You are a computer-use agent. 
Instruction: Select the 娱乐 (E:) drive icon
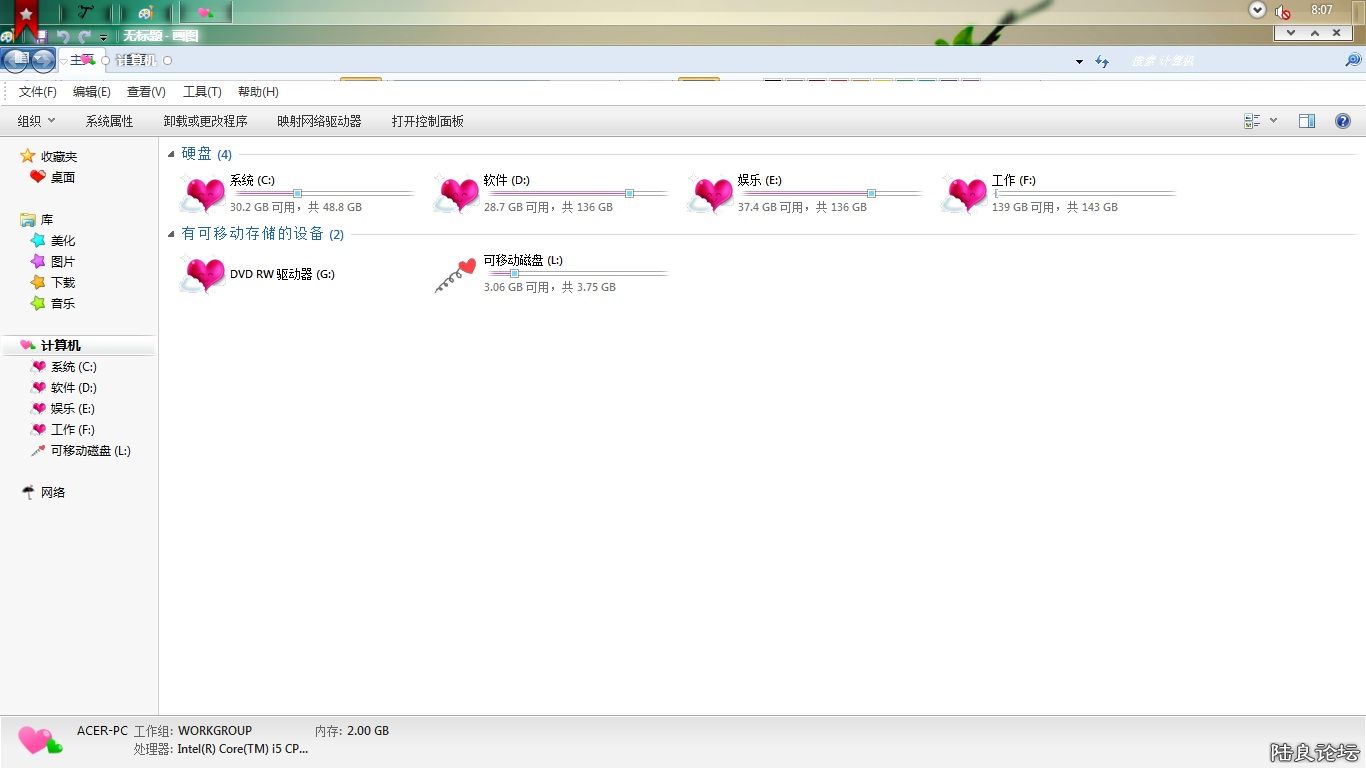click(x=711, y=194)
